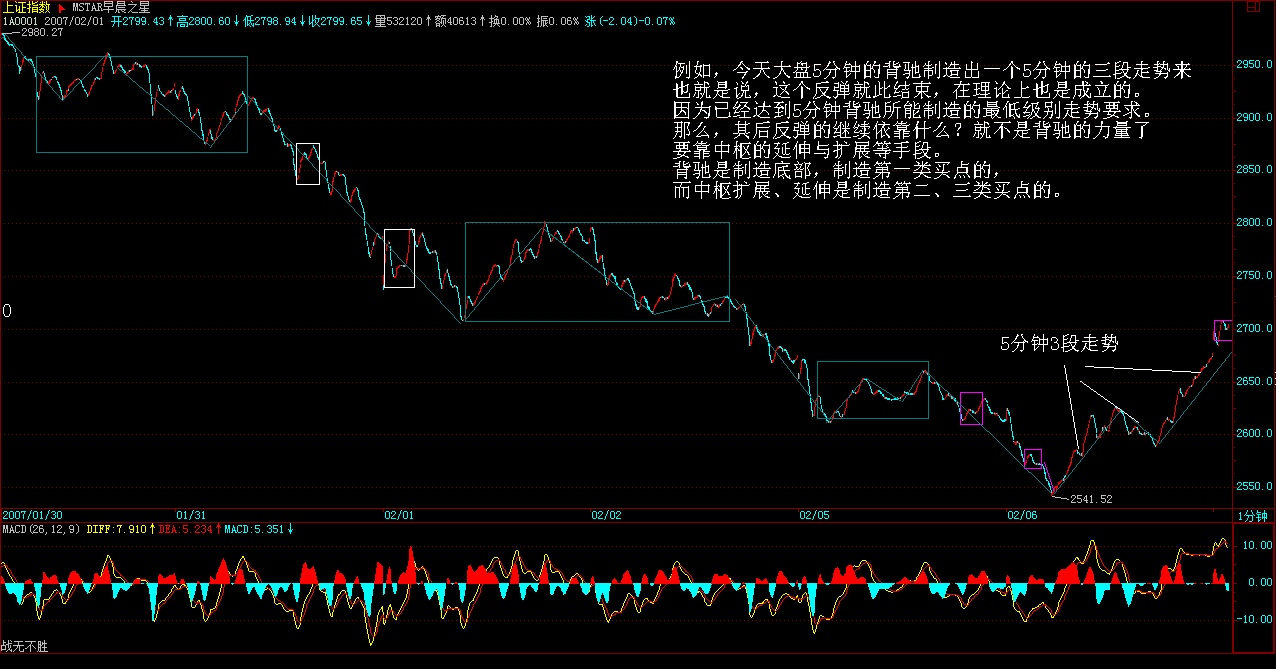
Task: Select the MSTAR早晨之星 indicator label
Action: (111, 7)
